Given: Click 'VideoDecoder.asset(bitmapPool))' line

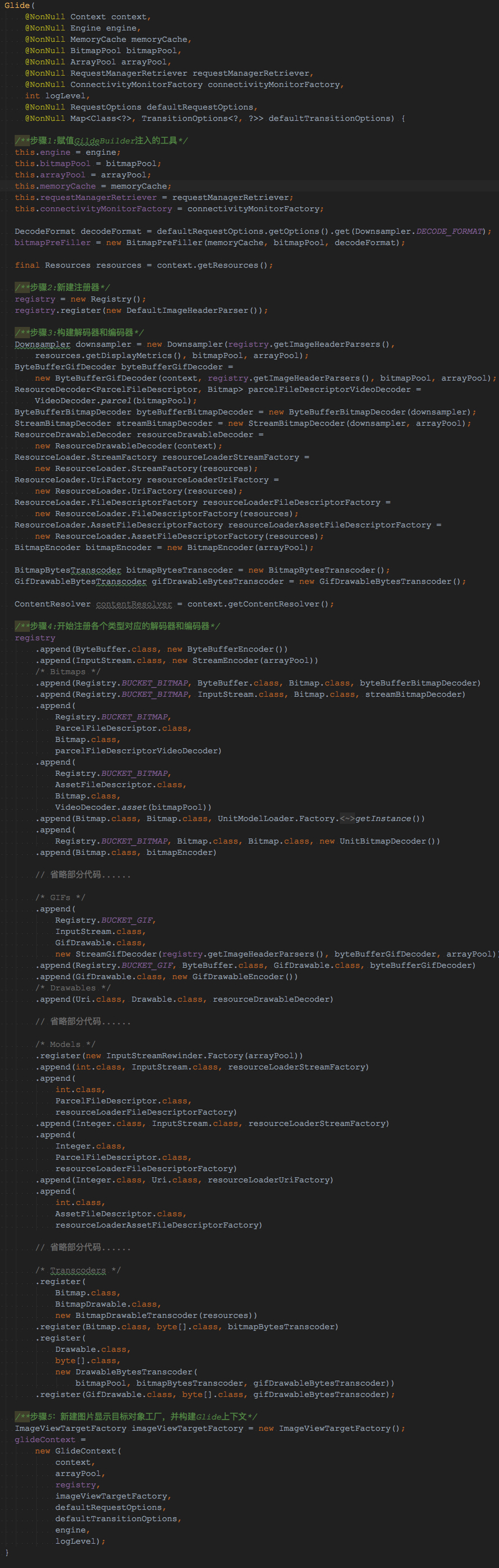Looking at the screenshot, I should pos(133,807).
